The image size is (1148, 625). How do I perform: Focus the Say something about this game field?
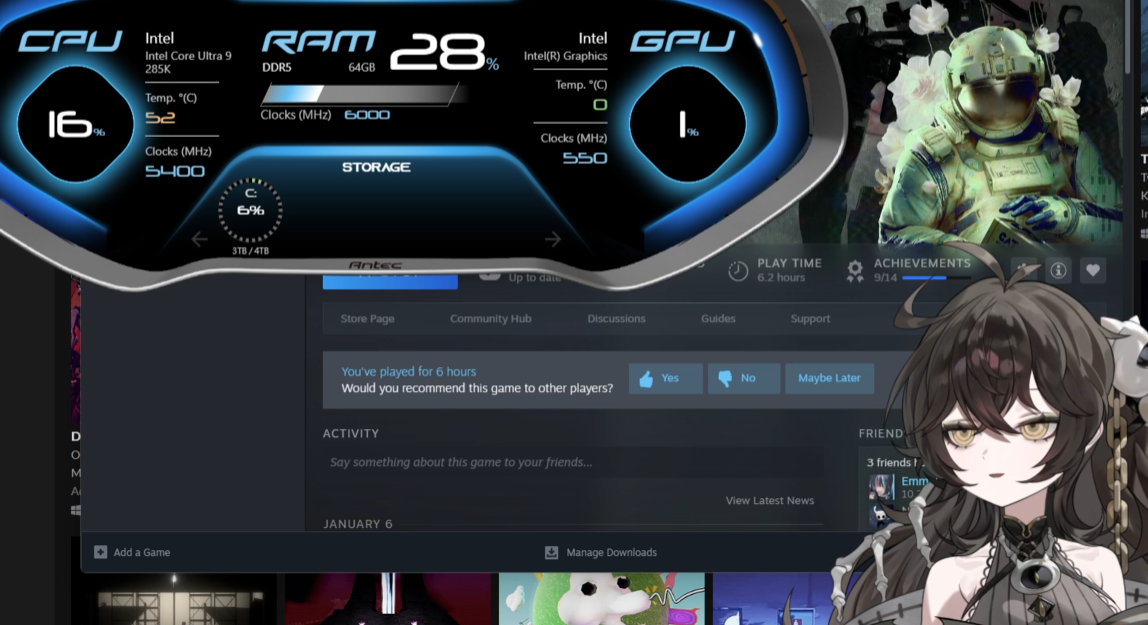tap(573, 463)
